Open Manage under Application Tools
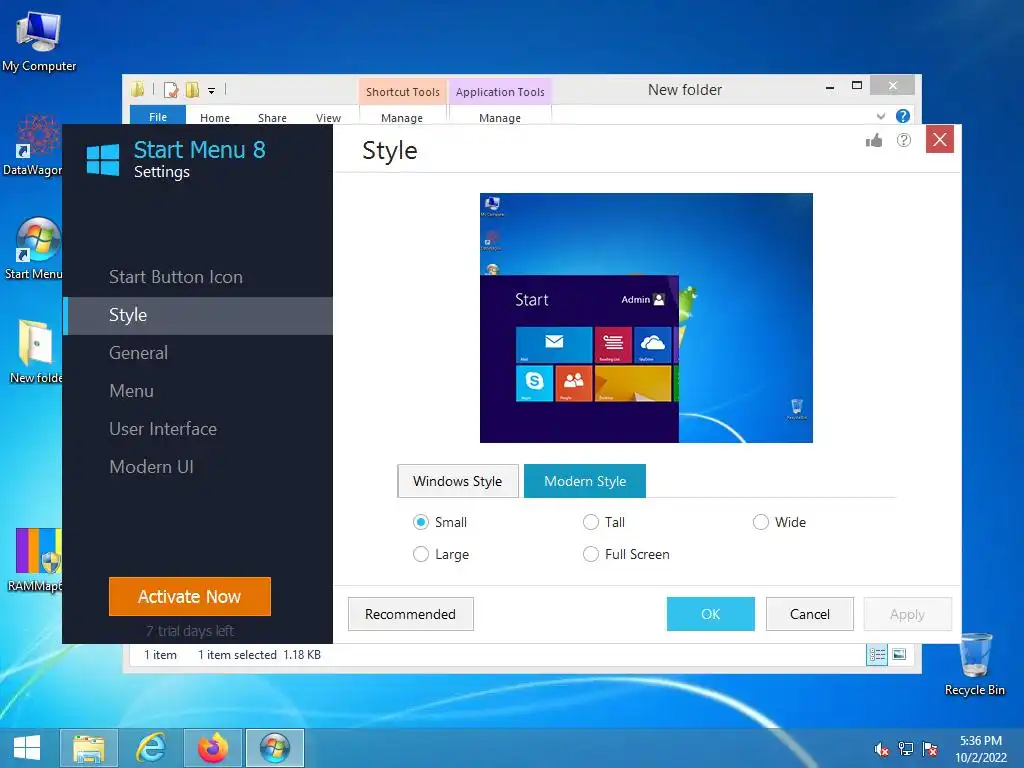This screenshot has width=1024, height=768. (500, 118)
